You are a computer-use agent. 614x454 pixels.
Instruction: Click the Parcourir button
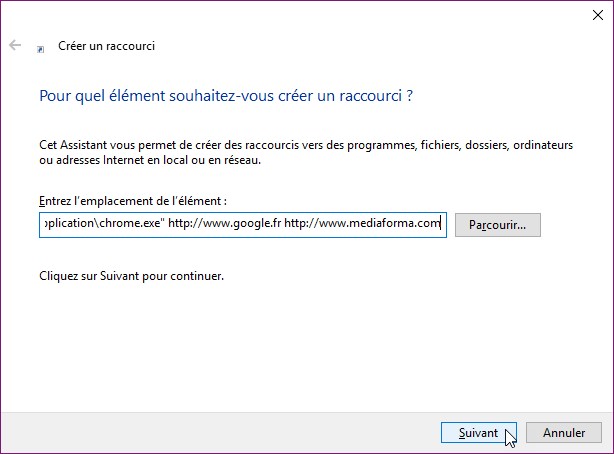tap(497, 224)
